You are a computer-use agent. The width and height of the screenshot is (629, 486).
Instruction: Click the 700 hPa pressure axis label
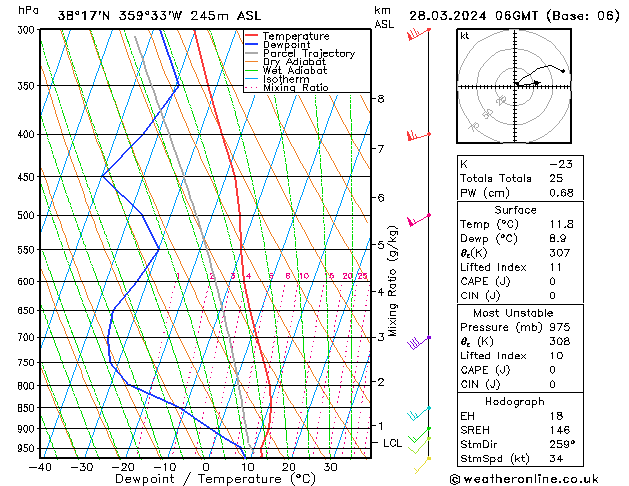coord(28,338)
